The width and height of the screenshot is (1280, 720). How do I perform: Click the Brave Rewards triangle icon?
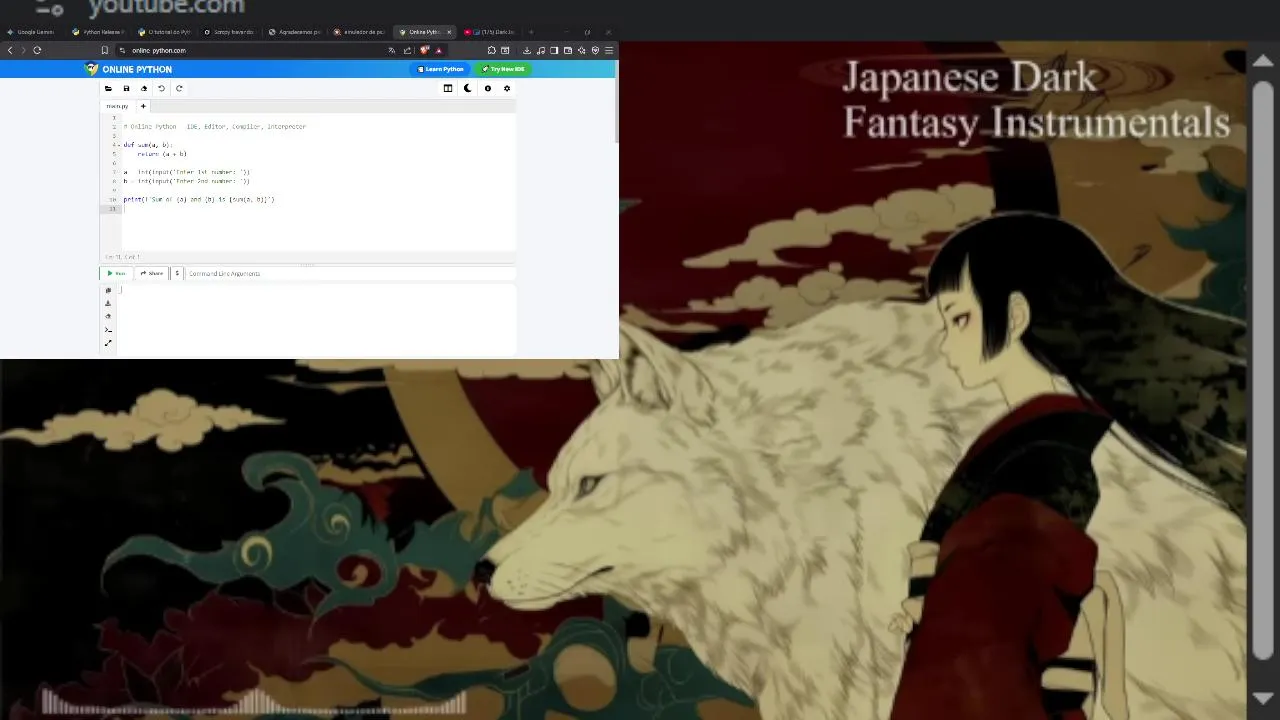click(438, 50)
